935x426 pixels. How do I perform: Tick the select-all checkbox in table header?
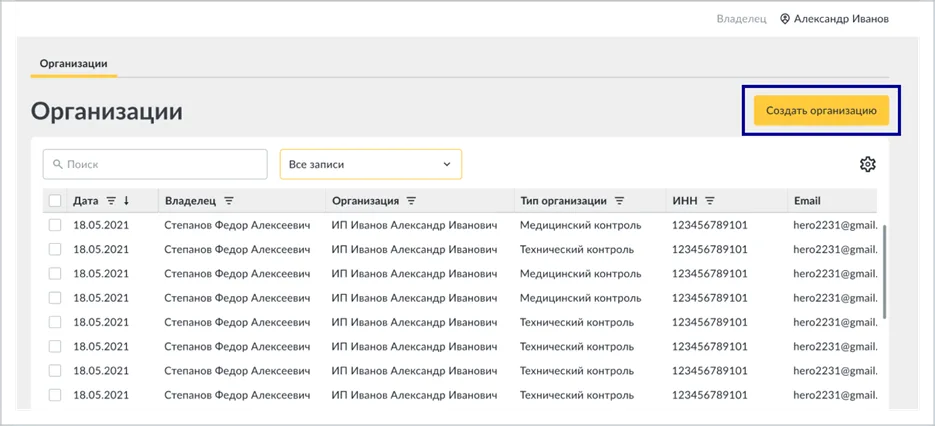coord(55,201)
